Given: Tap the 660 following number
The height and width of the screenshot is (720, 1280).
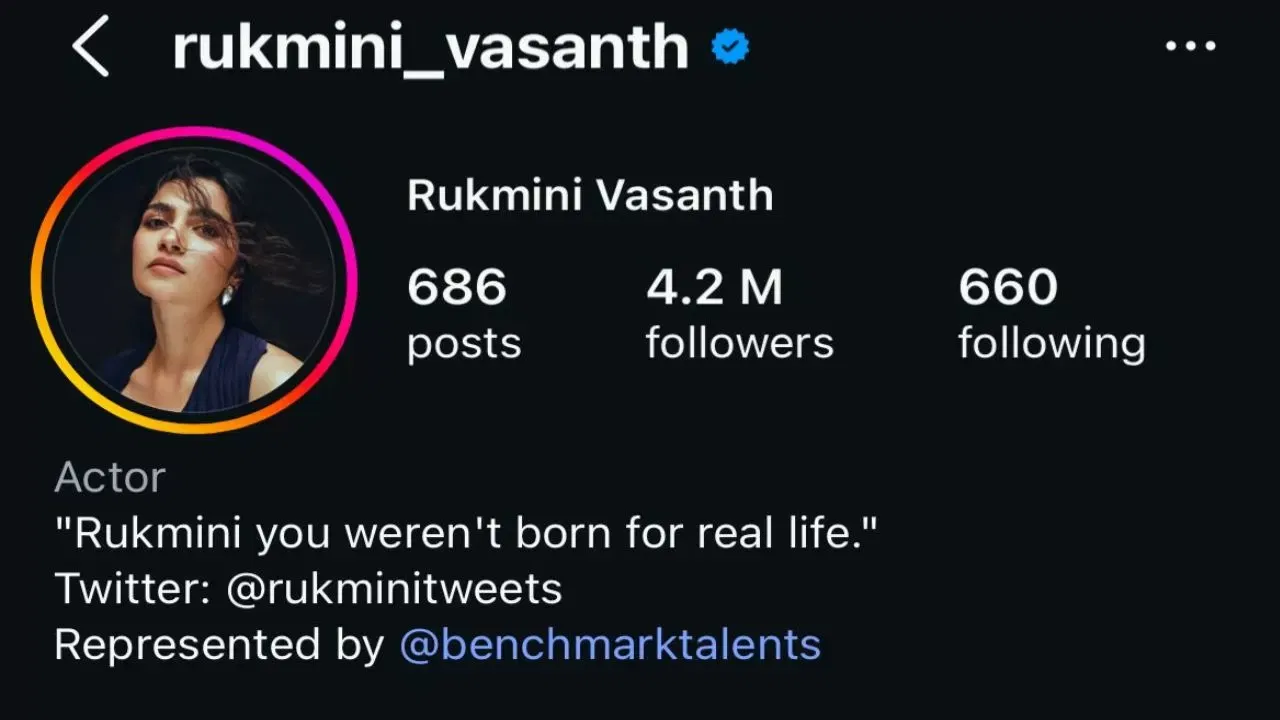Looking at the screenshot, I should [1007, 288].
